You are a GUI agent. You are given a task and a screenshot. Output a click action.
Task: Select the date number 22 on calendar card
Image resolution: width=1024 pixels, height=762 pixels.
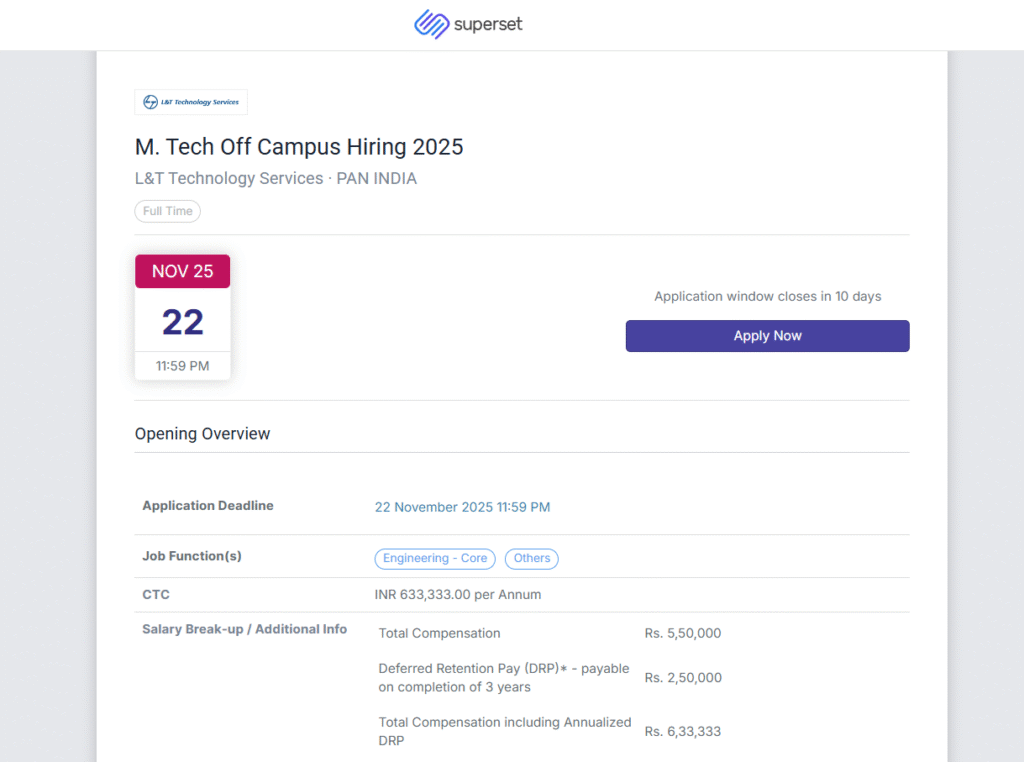(x=182, y=322)
